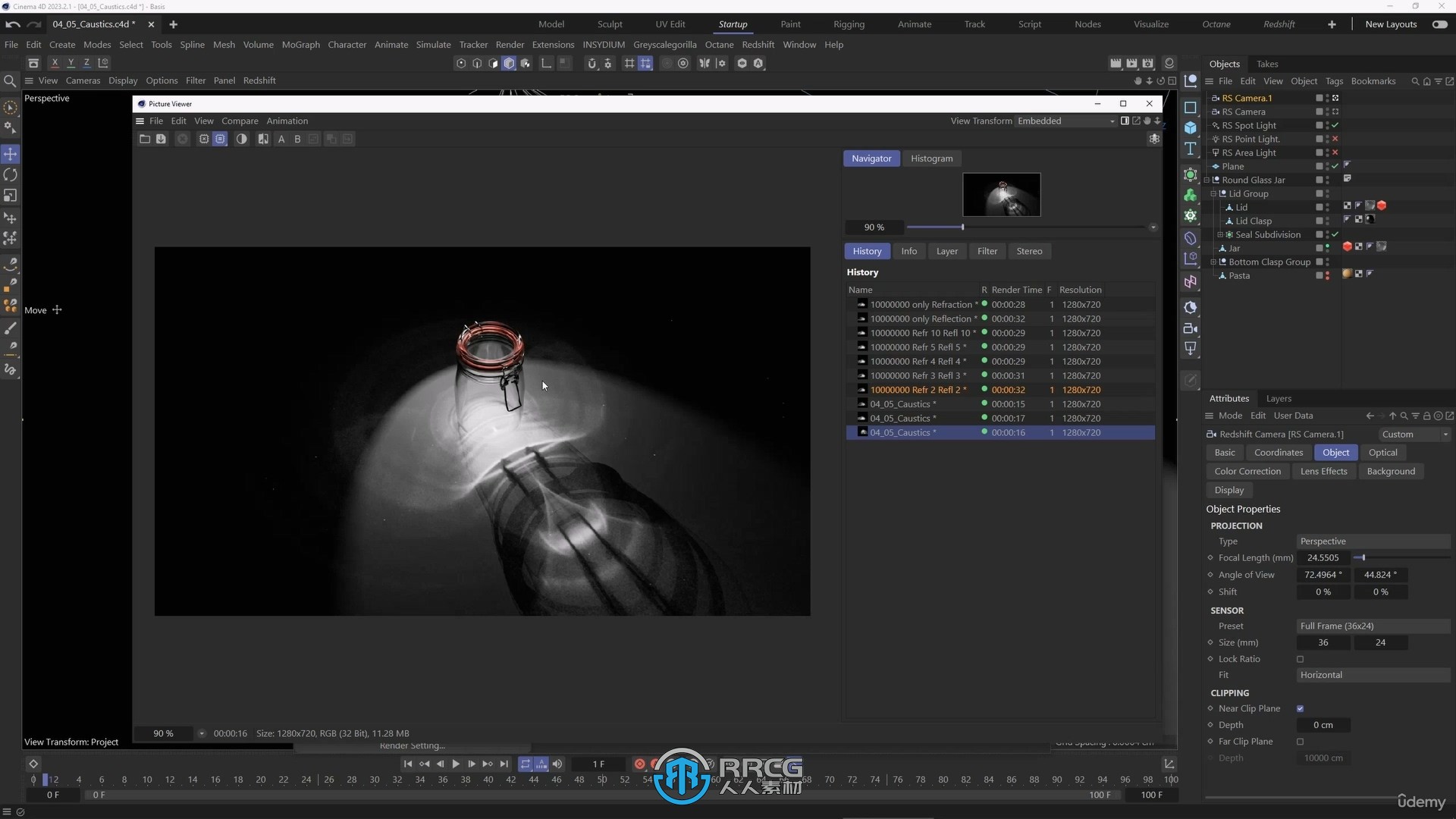The height and width of the screenshot is (819, 1456).
Task: Open Lens Effects attributes tab
Action: 1323,471
